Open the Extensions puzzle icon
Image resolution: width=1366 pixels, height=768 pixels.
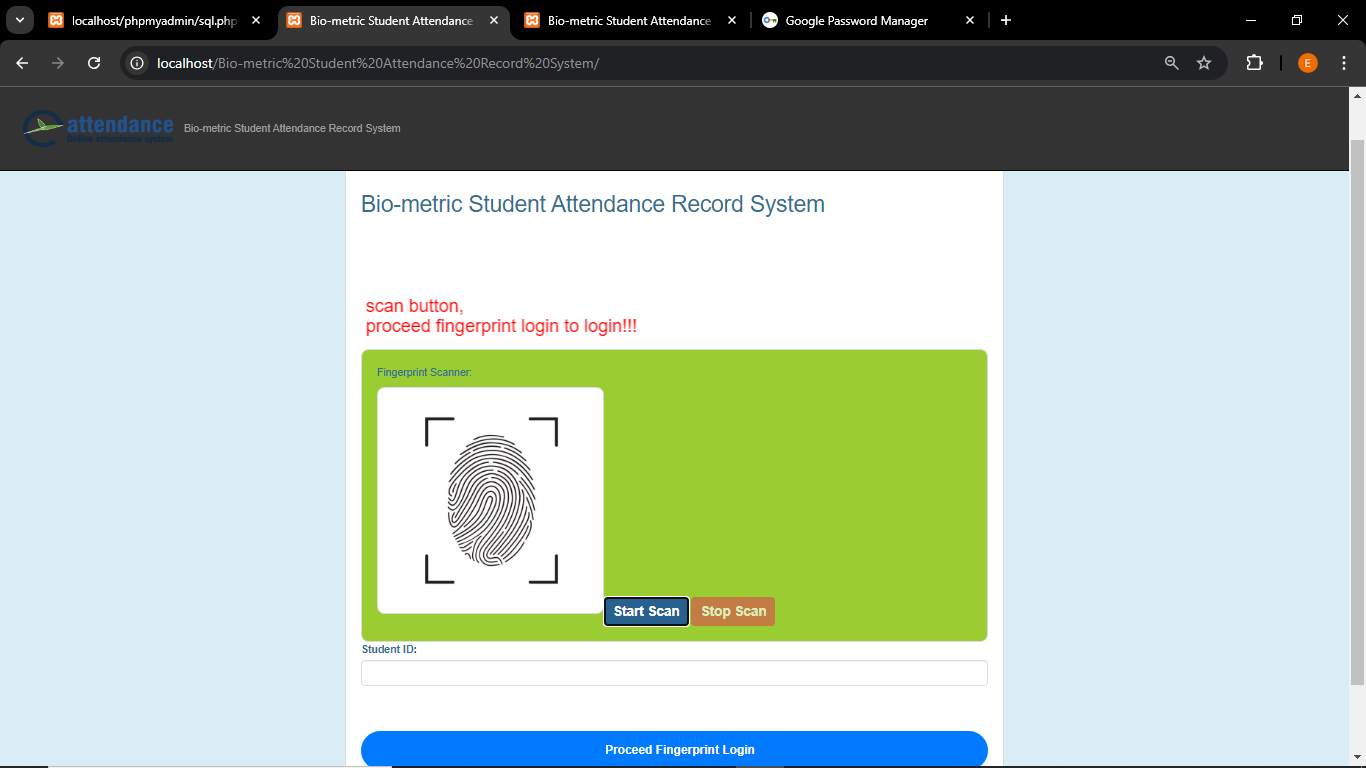point(1254,63)
